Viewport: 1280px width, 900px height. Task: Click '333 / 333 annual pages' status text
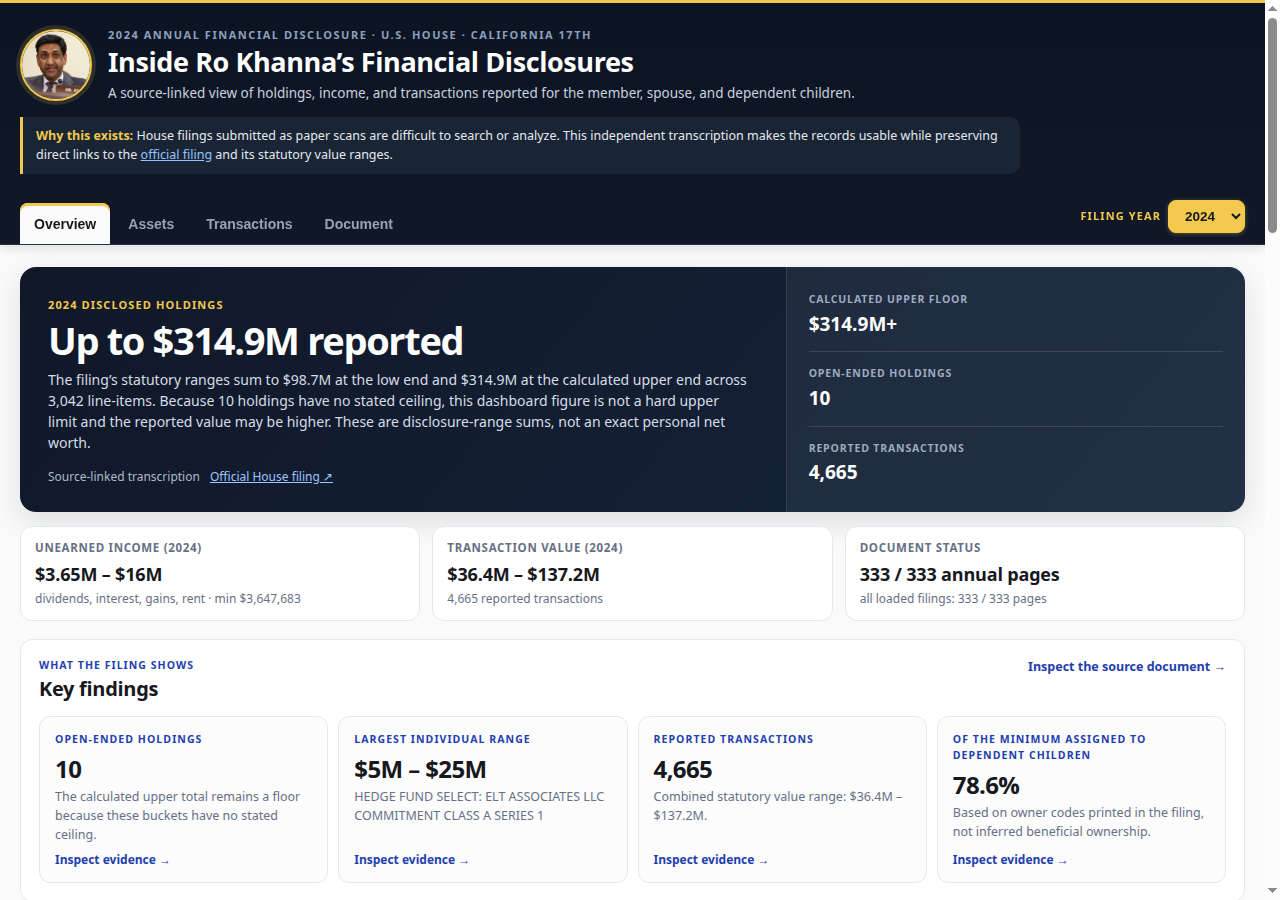pyautogui.click(x=959, y=575)
